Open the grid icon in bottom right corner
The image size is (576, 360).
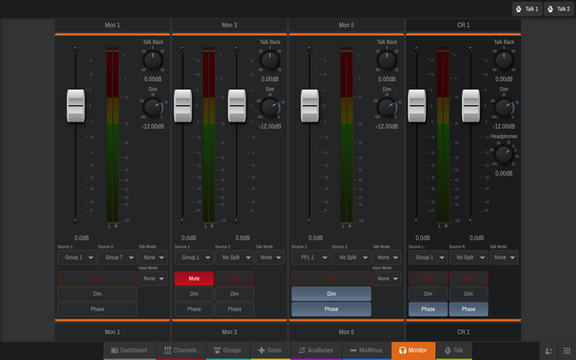[x=567, y=351]
